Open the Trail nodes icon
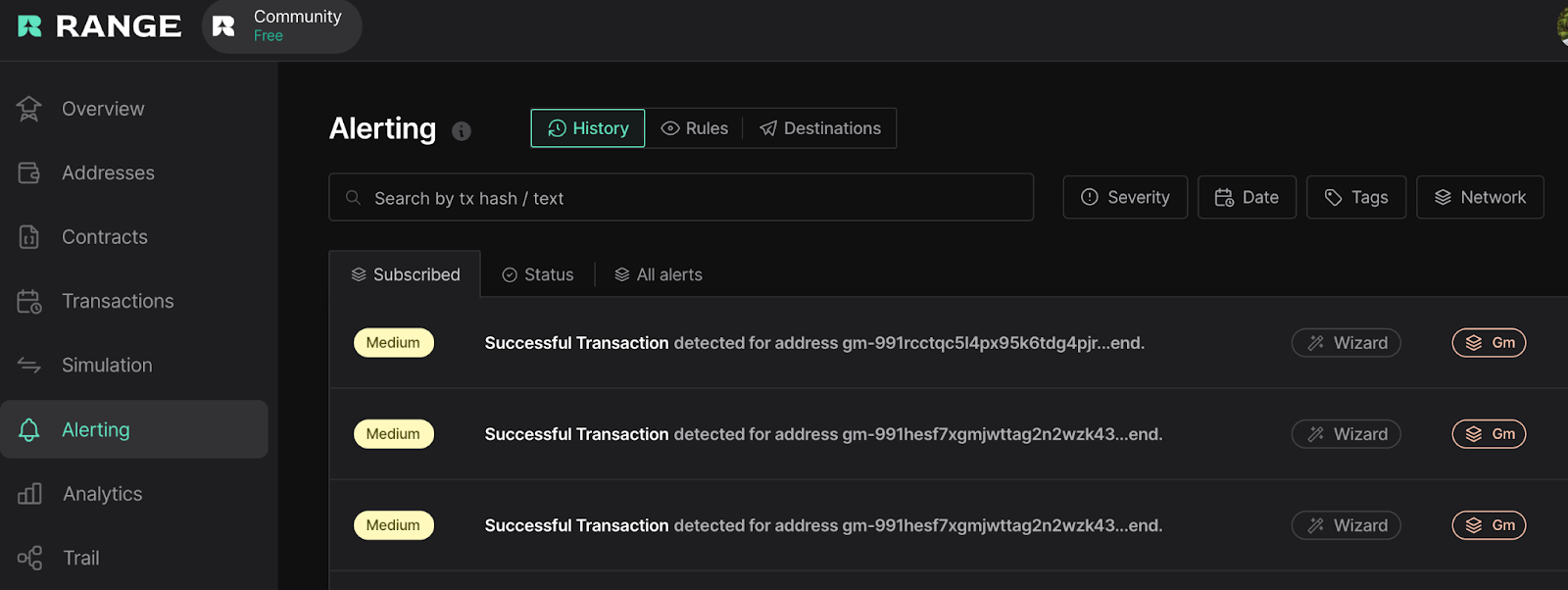This screenshot has width=1568, height=590. point(29,558)
